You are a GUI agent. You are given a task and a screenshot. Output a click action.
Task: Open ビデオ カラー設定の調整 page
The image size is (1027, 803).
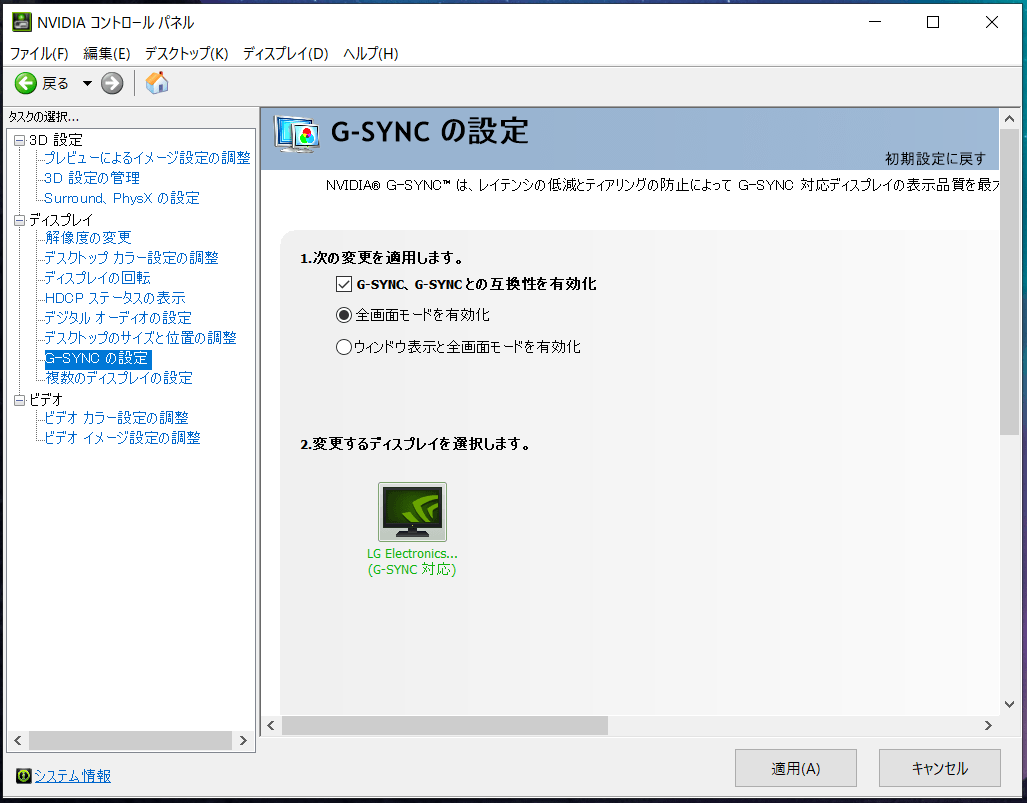[x=116, y=418]
